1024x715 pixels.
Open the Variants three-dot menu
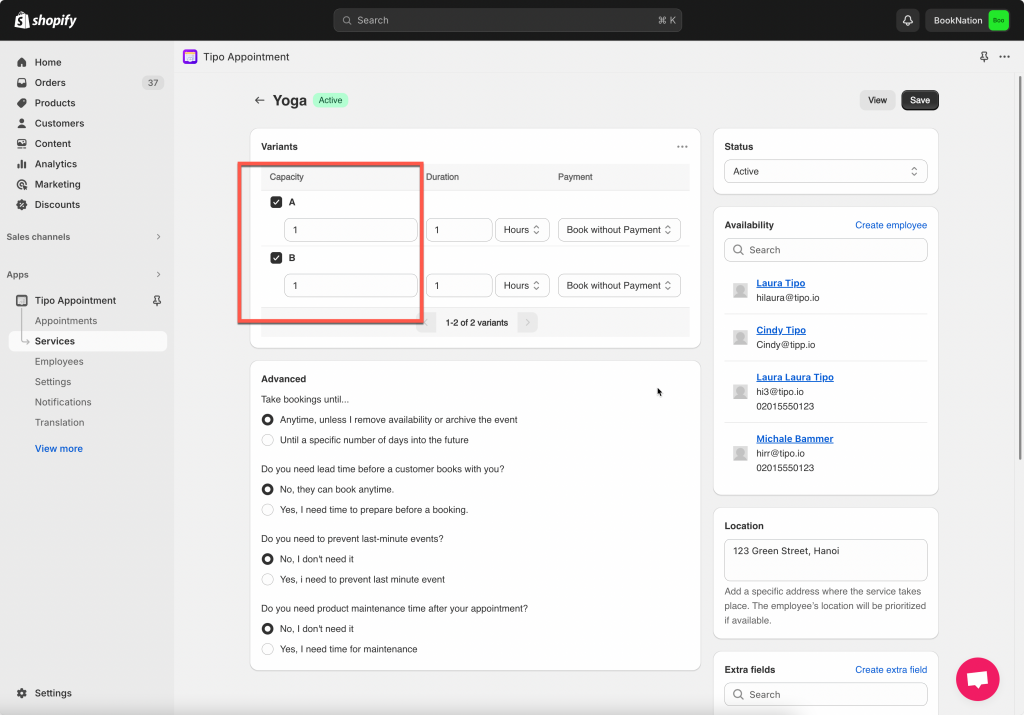[x=682, y=147]
